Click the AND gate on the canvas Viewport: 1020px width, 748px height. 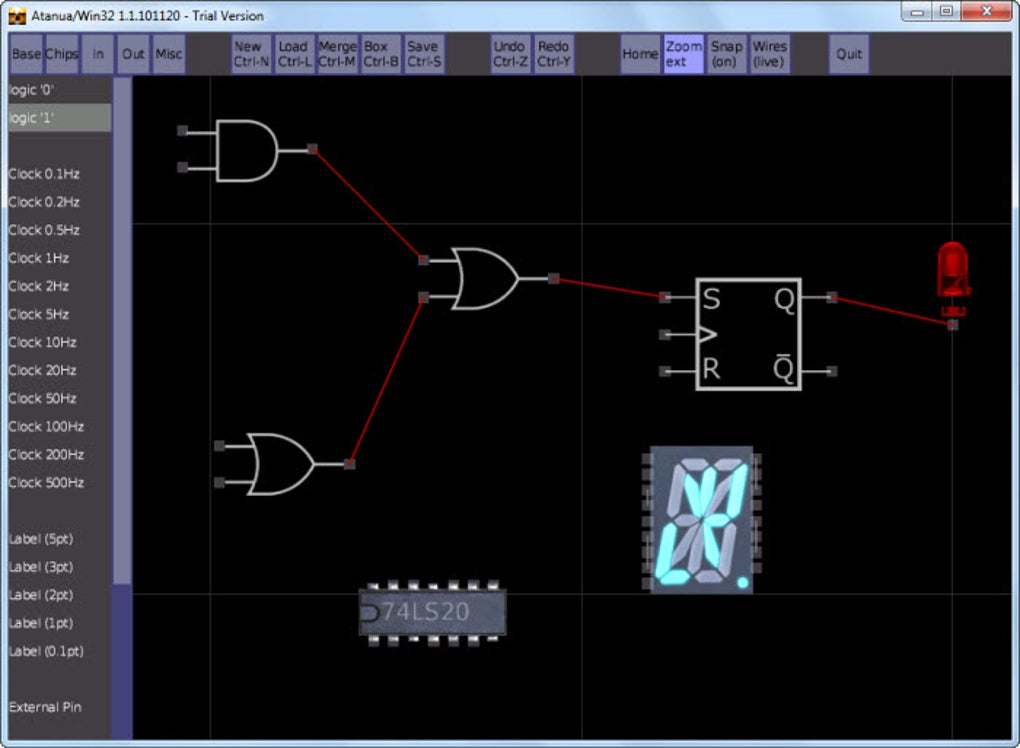coord(247,150)
